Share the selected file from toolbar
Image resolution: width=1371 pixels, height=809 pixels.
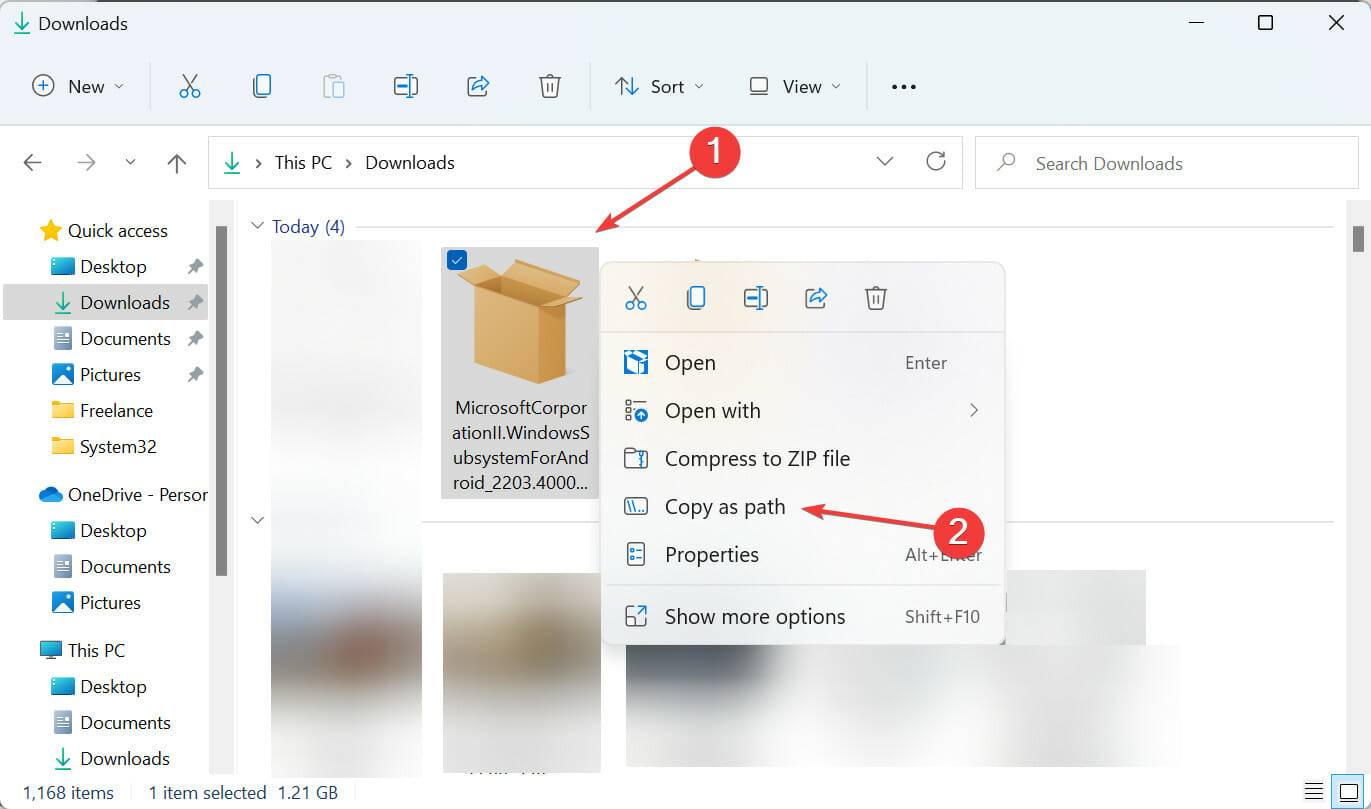pyautogui.click(x=478, y=86)
